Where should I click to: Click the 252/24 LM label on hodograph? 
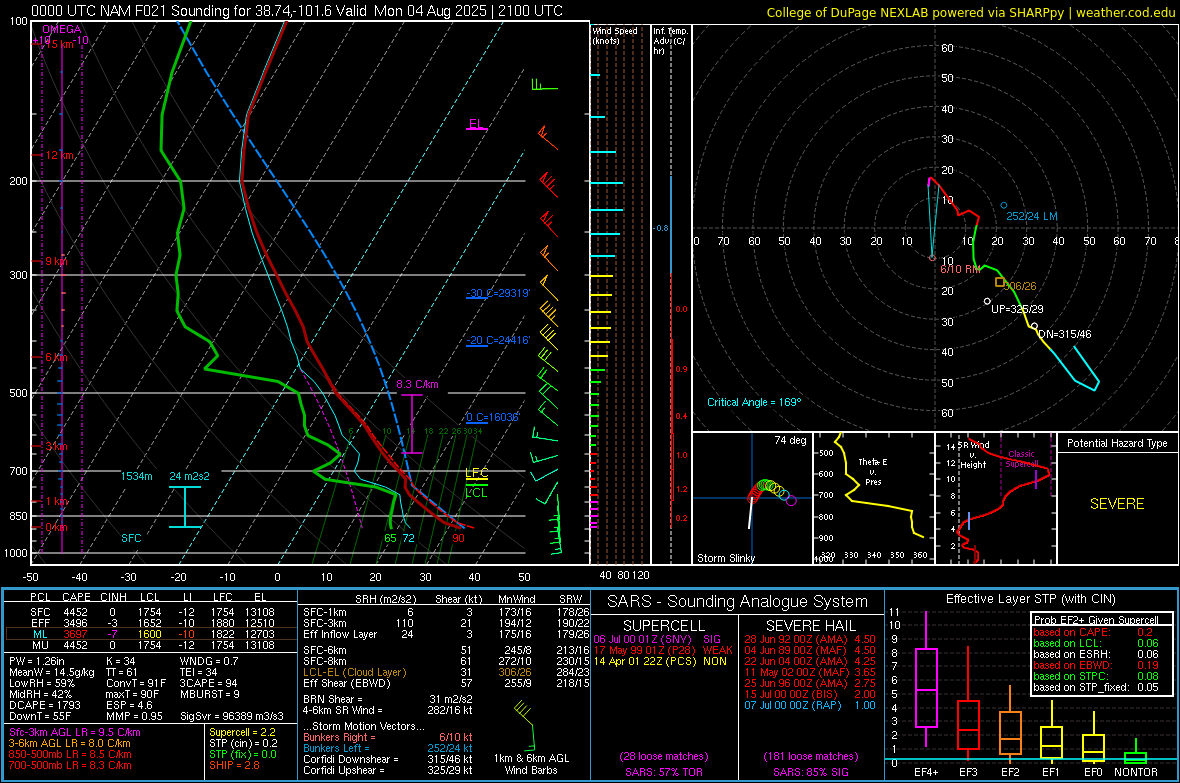(1032, 216)
